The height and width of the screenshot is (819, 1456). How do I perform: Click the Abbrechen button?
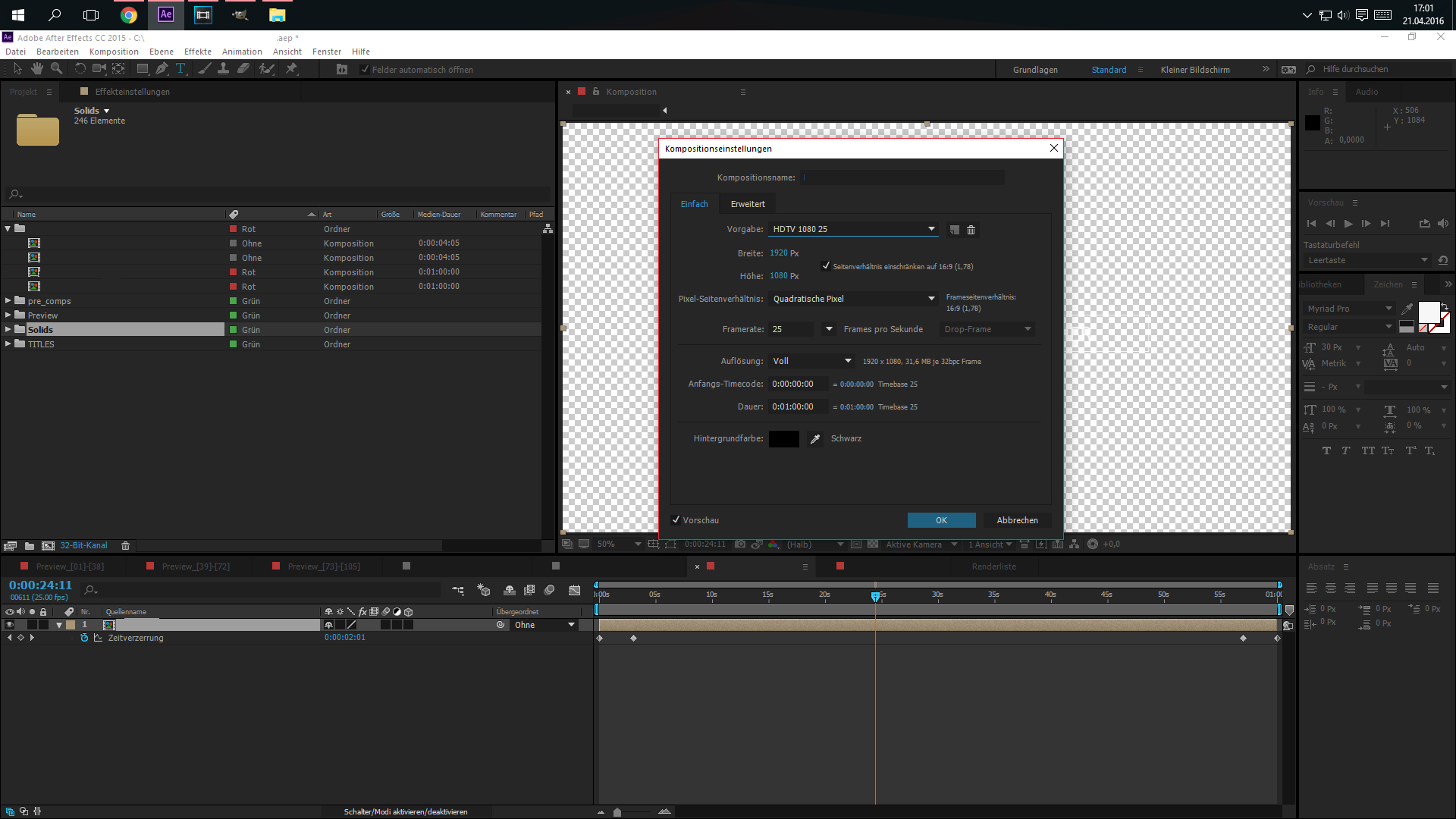coord(1017,520)
